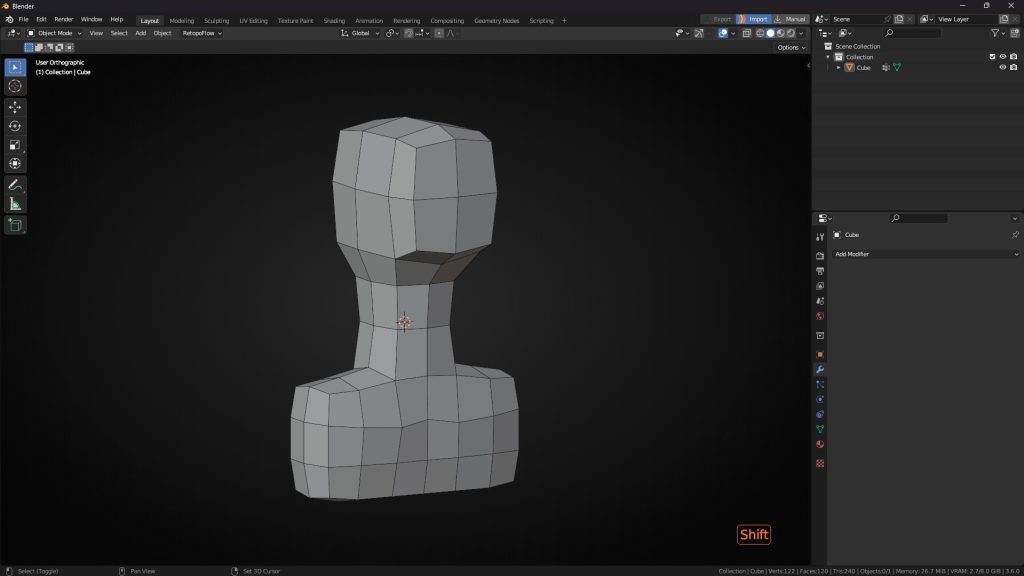Open outliner filter dropdown
Image resolution: width=1024 pixels, height=576 pixels.
click(x=997, y=33)
